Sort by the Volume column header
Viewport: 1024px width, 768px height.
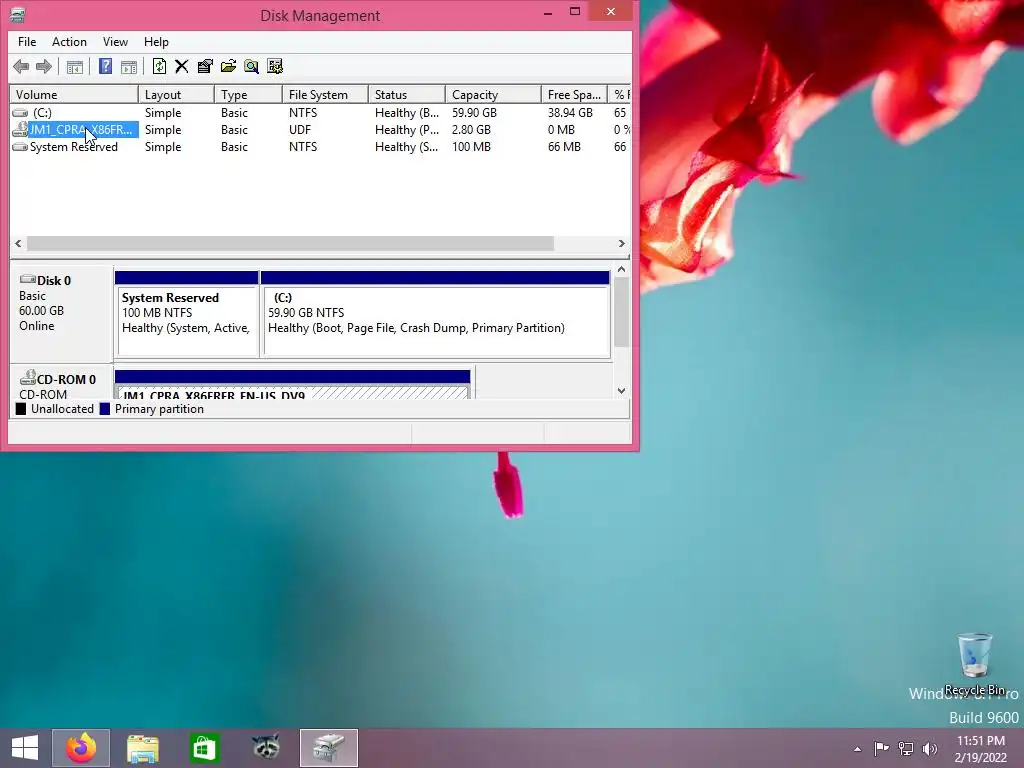point(74,95)
